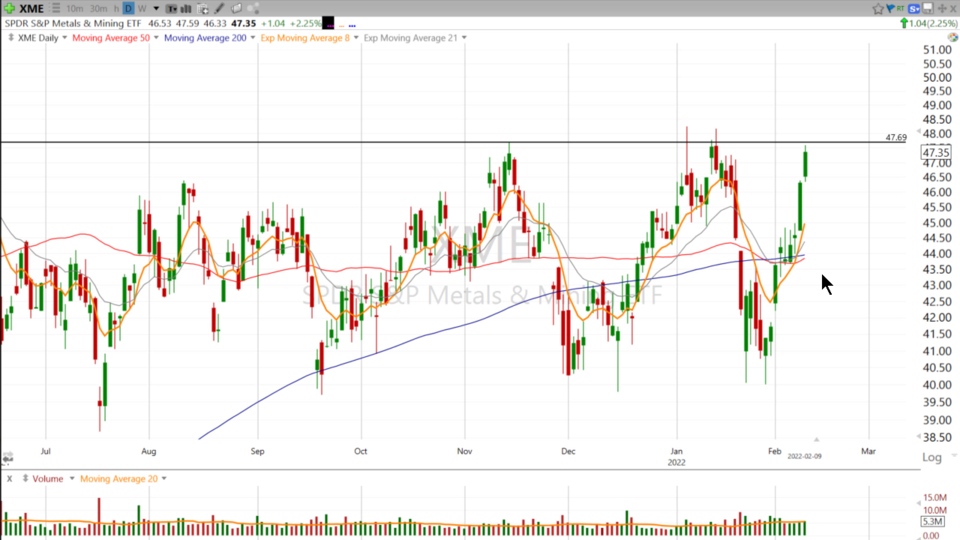Open Exp Moving Average 8 dropdown arrow

356,38
